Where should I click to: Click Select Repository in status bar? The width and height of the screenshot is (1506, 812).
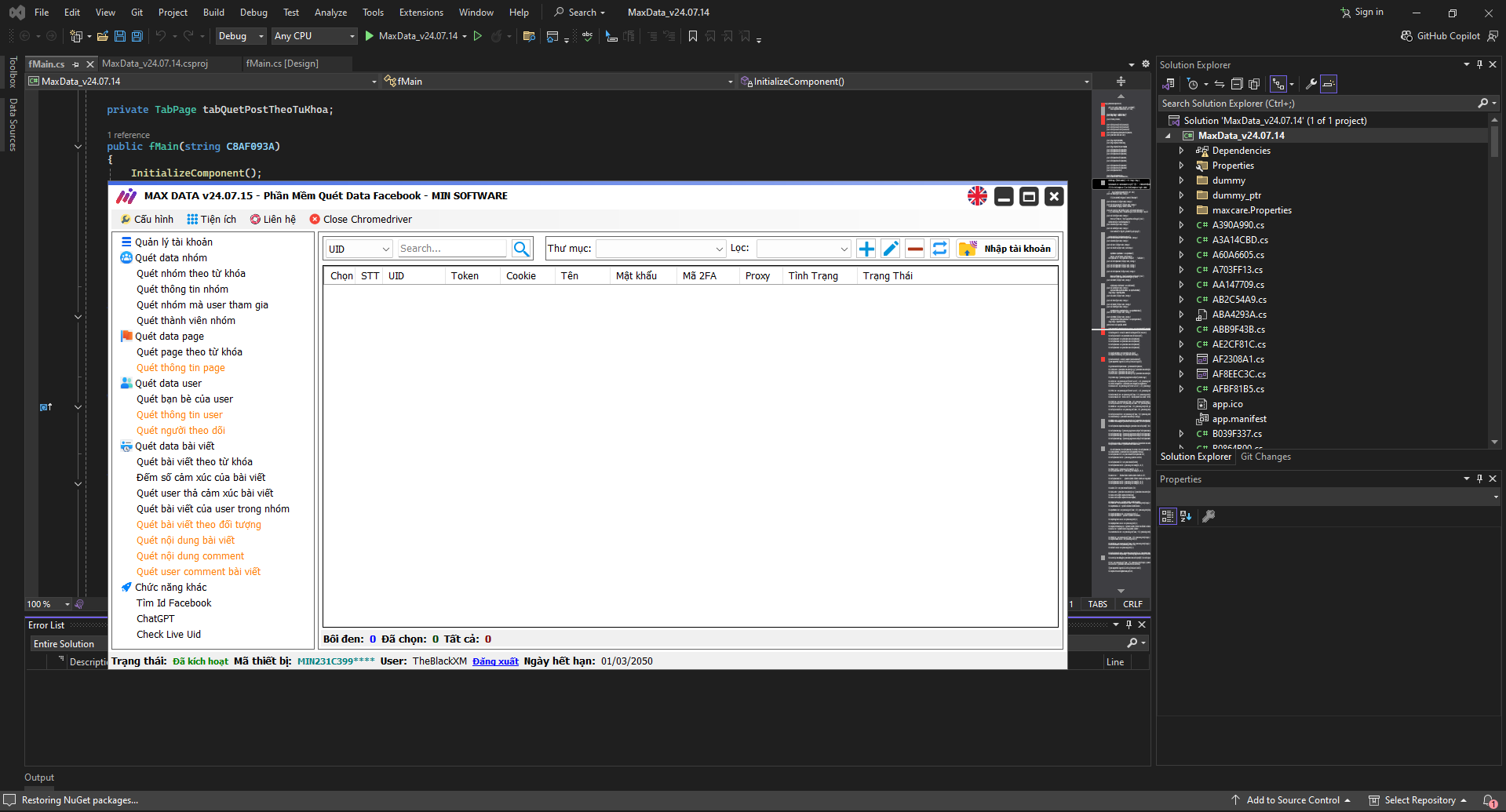(1418, 800)
